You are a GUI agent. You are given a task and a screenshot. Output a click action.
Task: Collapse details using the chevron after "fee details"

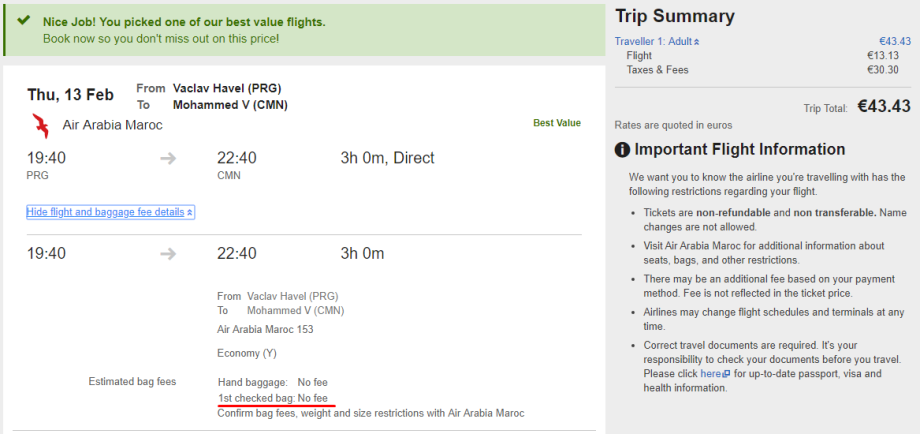190,213
